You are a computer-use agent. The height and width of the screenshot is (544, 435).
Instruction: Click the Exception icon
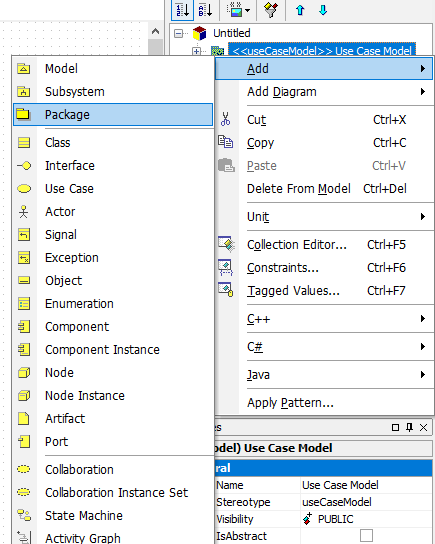(24, 258)
